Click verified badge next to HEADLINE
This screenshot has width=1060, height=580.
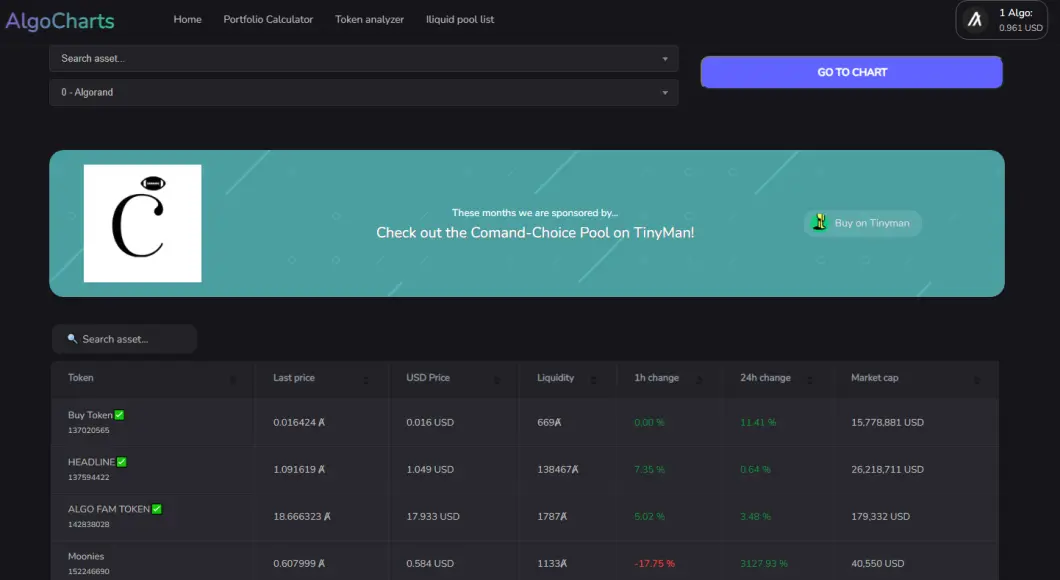click(122, 462)
